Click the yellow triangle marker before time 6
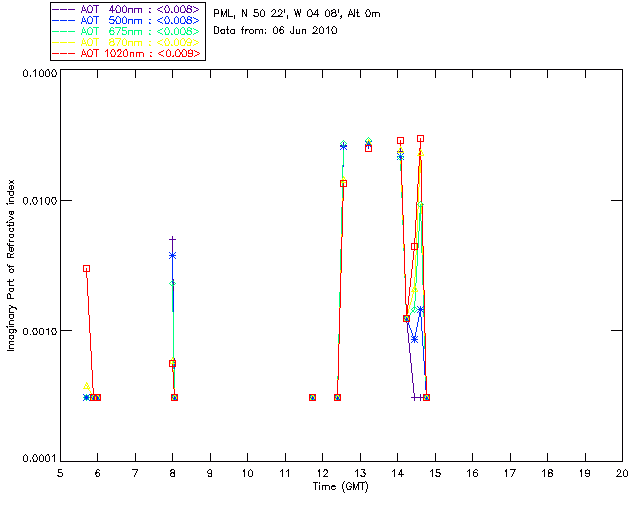Viewport: 640px width, 512px height. point(87,386)
